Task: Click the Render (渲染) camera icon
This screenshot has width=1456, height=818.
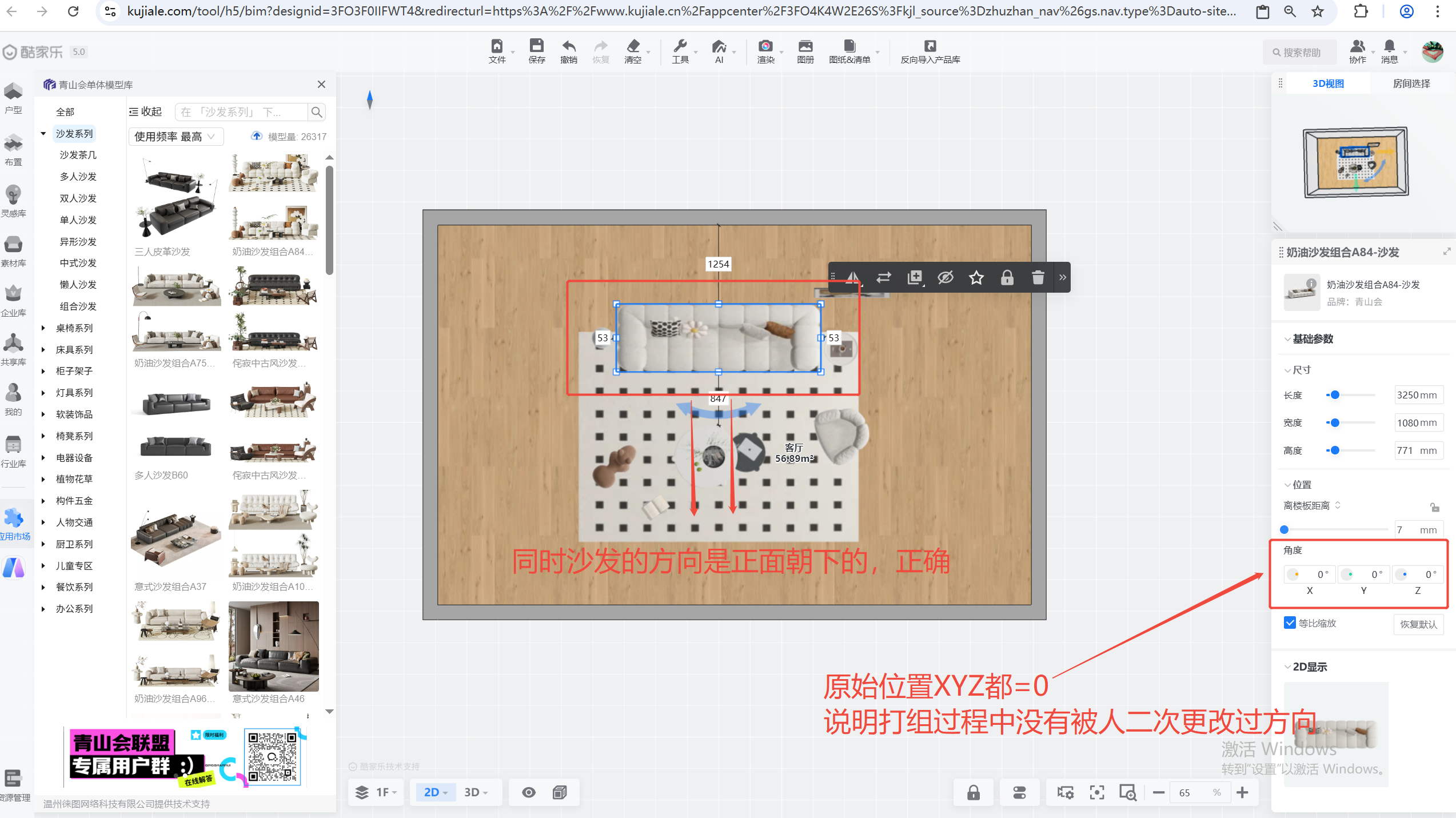Action: click(765, 47)
